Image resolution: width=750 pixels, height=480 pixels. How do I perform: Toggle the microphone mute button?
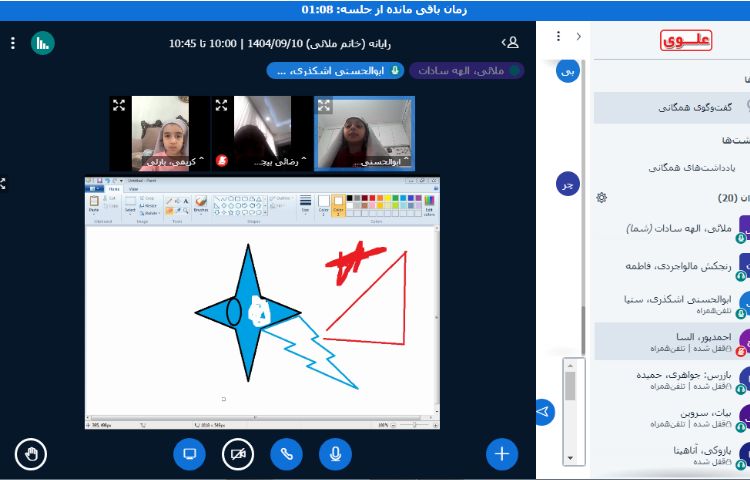pos(336,454)
